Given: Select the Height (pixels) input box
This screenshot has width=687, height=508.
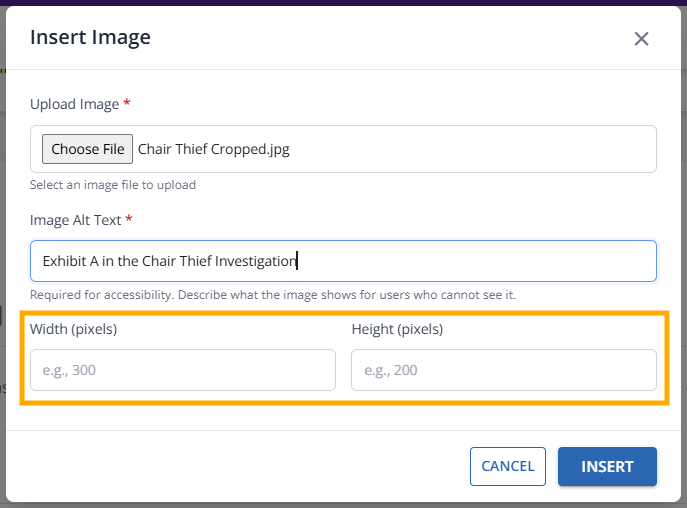Looking at the screenshot, I should [504, 370].
